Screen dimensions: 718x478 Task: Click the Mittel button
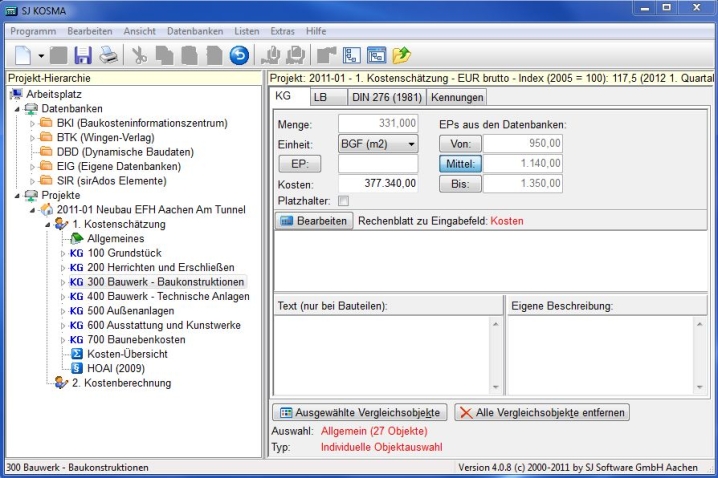pyautogui.click(x=460, y=164)
